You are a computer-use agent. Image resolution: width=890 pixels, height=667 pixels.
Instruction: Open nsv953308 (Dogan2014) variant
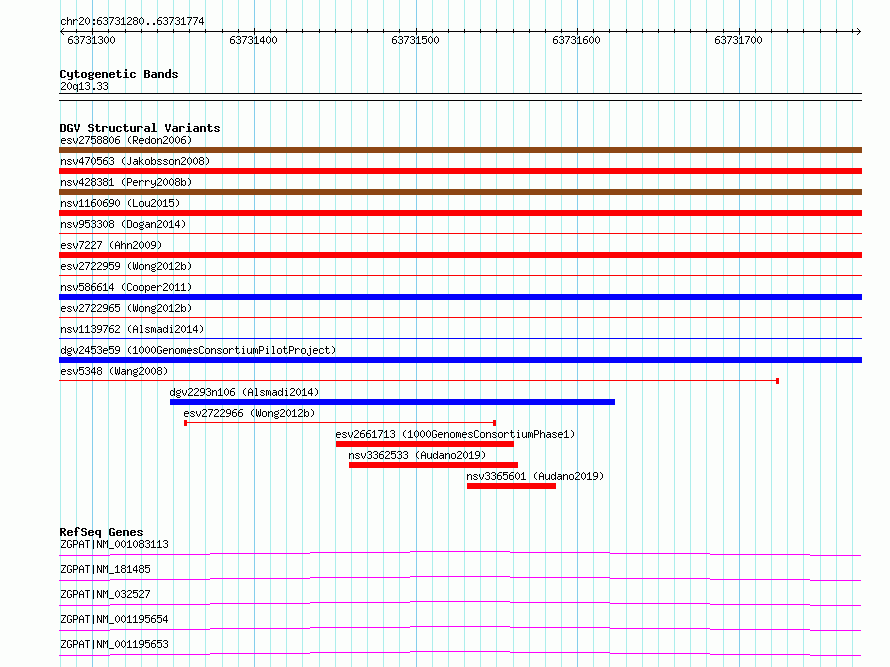coord(123,224)
